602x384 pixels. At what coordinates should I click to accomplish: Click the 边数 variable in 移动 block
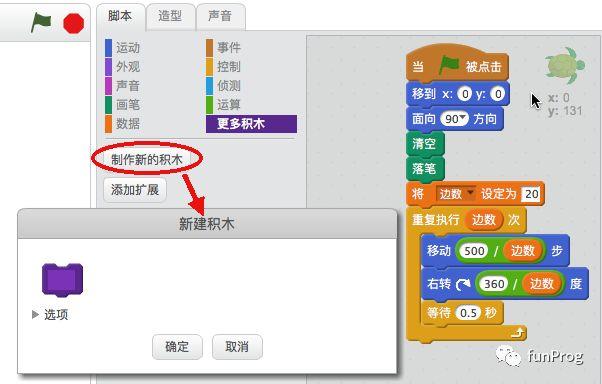(523, 251)
